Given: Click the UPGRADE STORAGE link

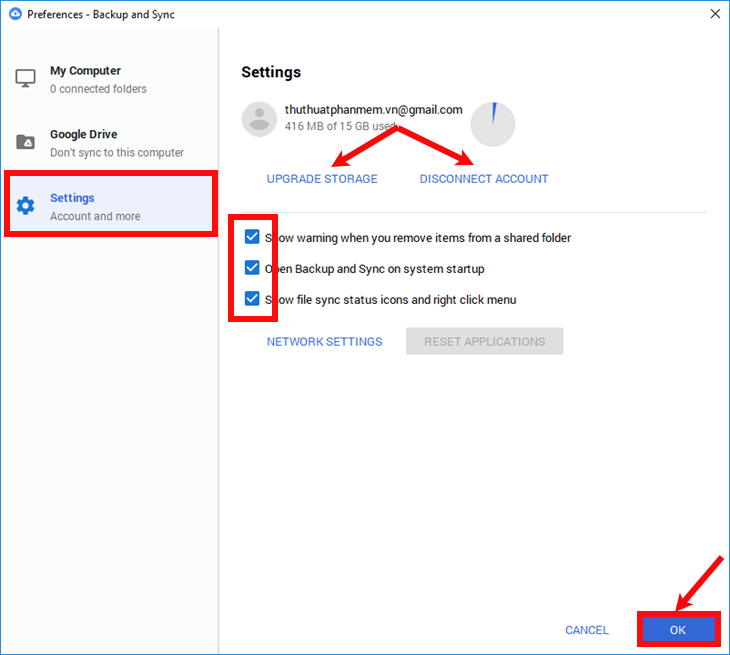Looking at the screenshot, I should tap(322, 179).
